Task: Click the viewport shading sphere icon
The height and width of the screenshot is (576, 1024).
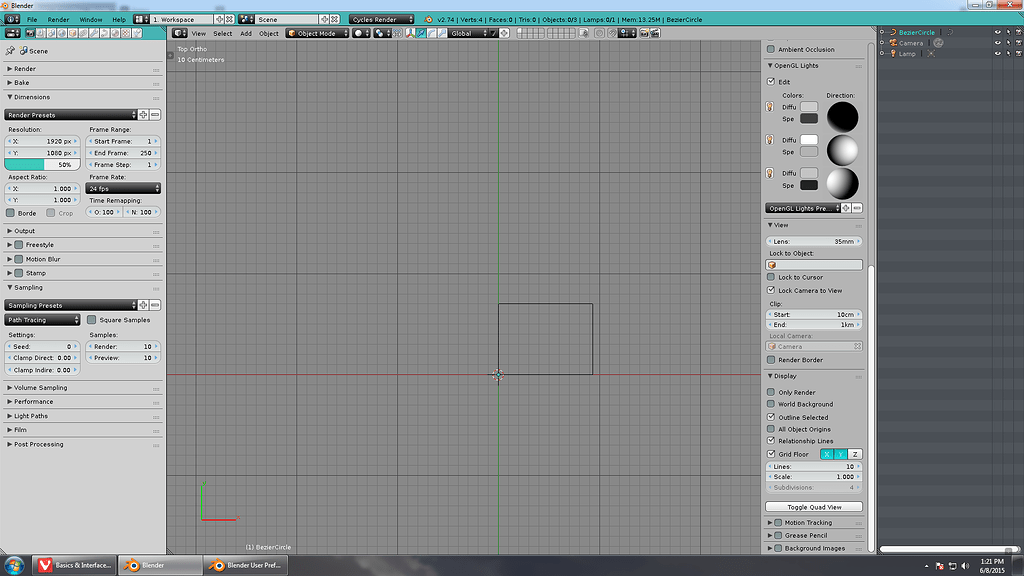Action: click(361, 33)
